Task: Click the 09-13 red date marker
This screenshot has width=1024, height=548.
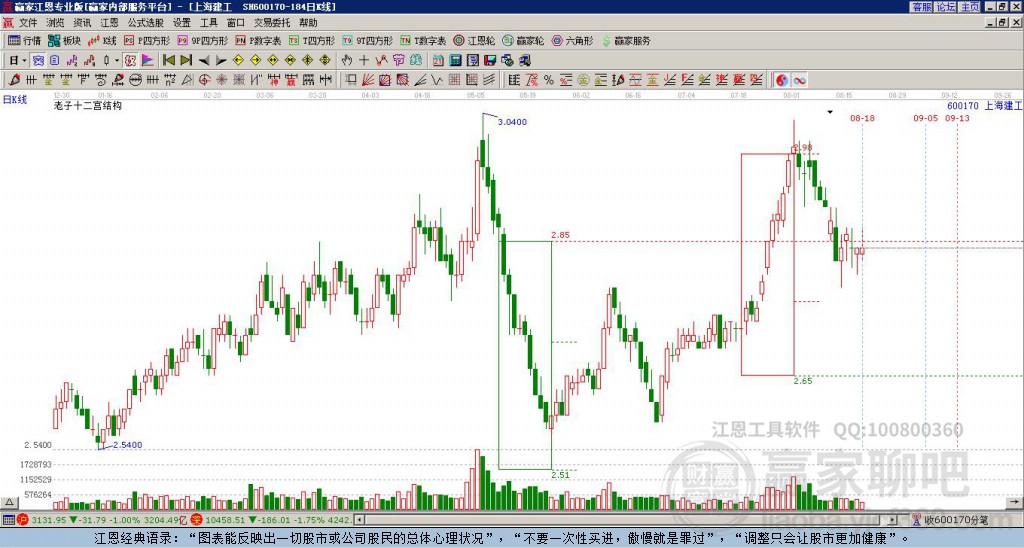Action: [957, 118]
